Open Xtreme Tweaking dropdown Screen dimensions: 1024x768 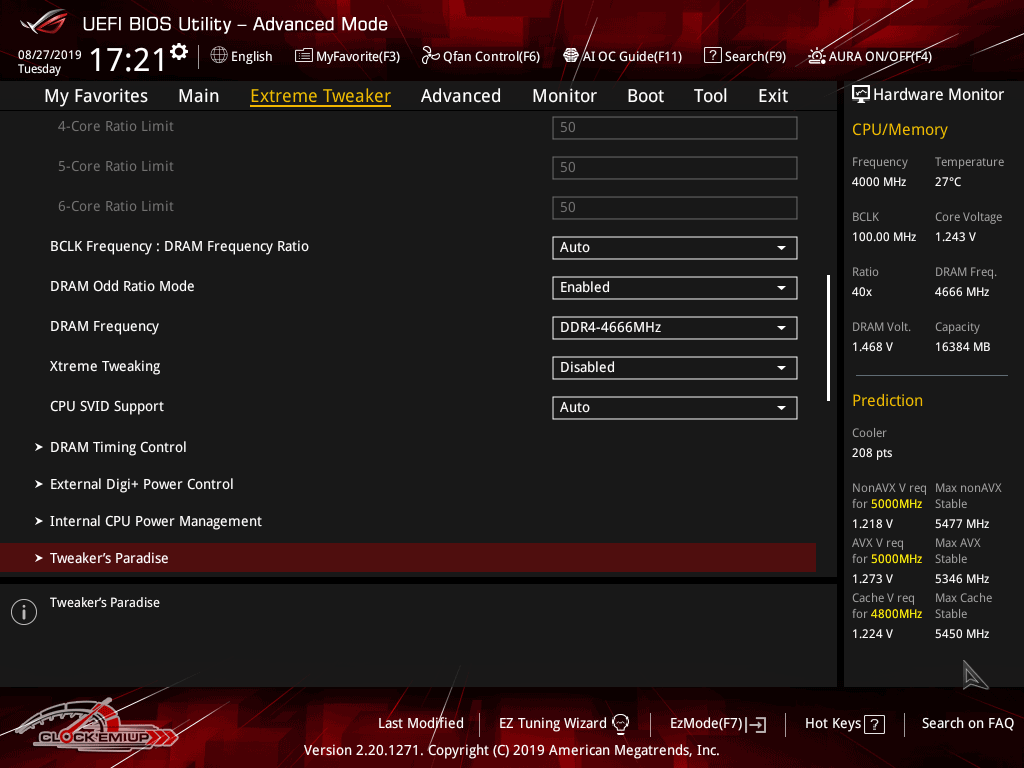674,368
